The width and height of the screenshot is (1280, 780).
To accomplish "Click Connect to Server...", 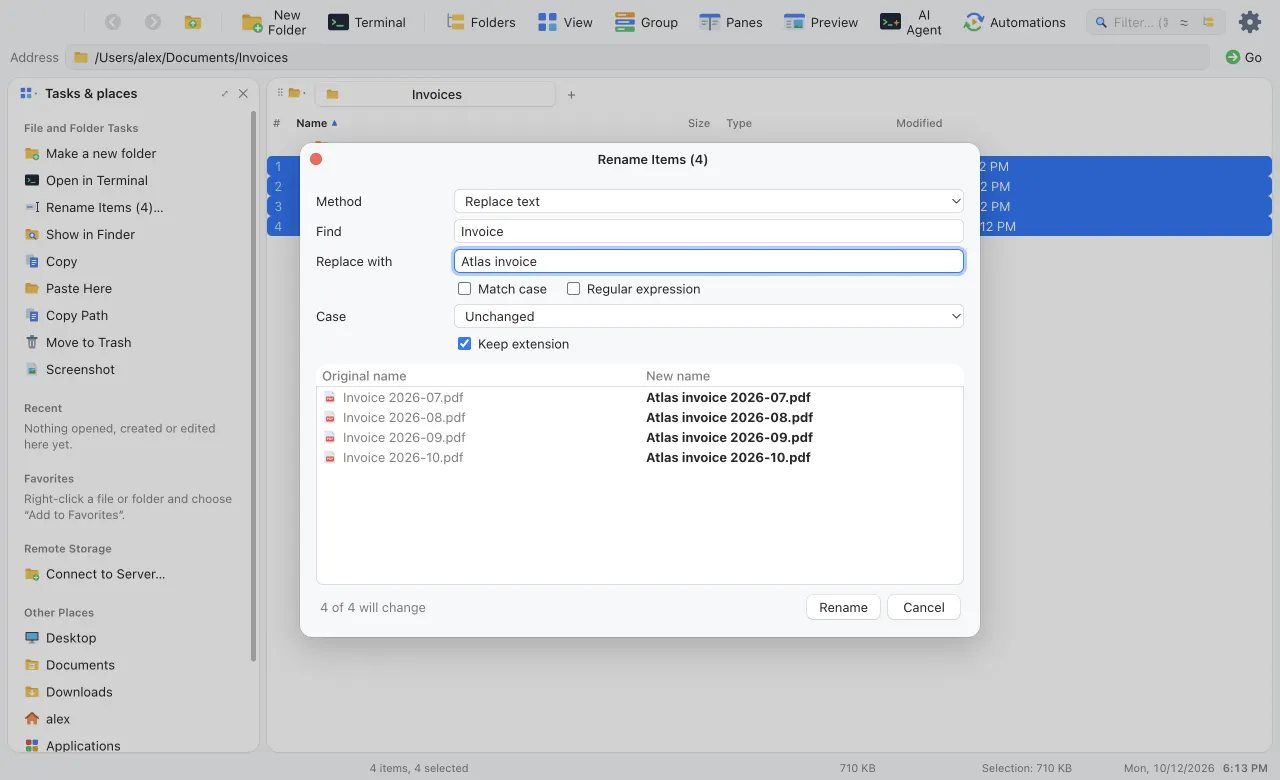I will [95, 575].
